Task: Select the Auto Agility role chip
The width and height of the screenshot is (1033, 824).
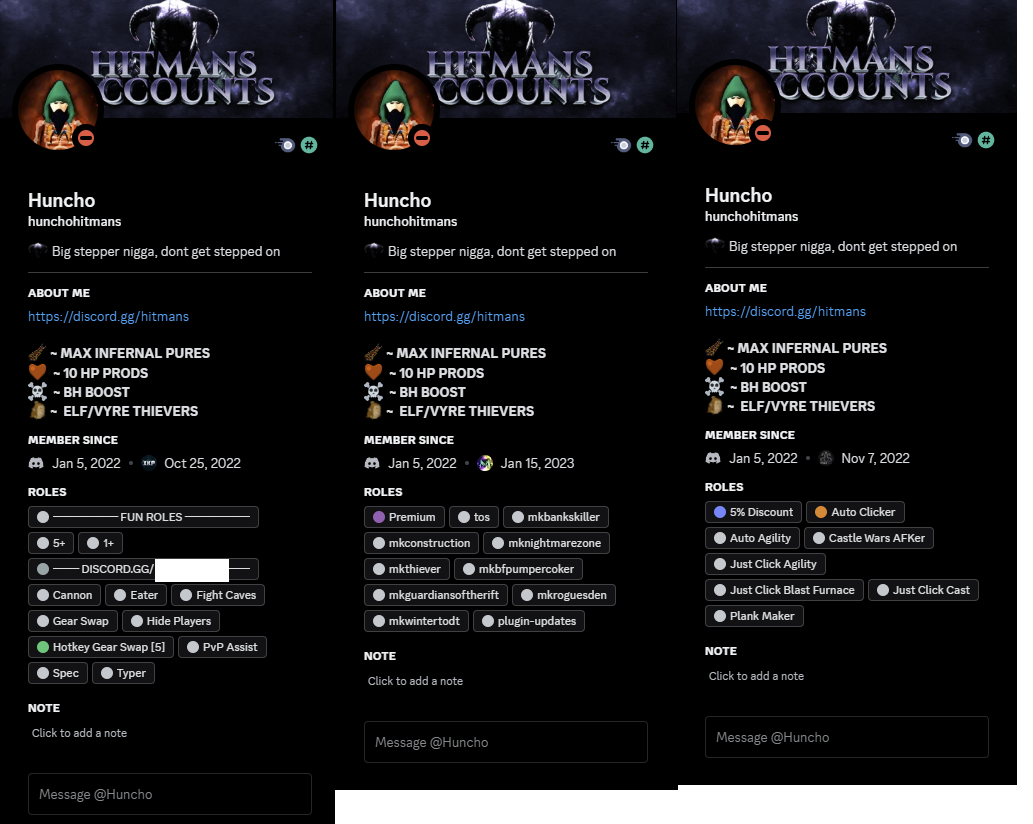Action: coord(752,537)
